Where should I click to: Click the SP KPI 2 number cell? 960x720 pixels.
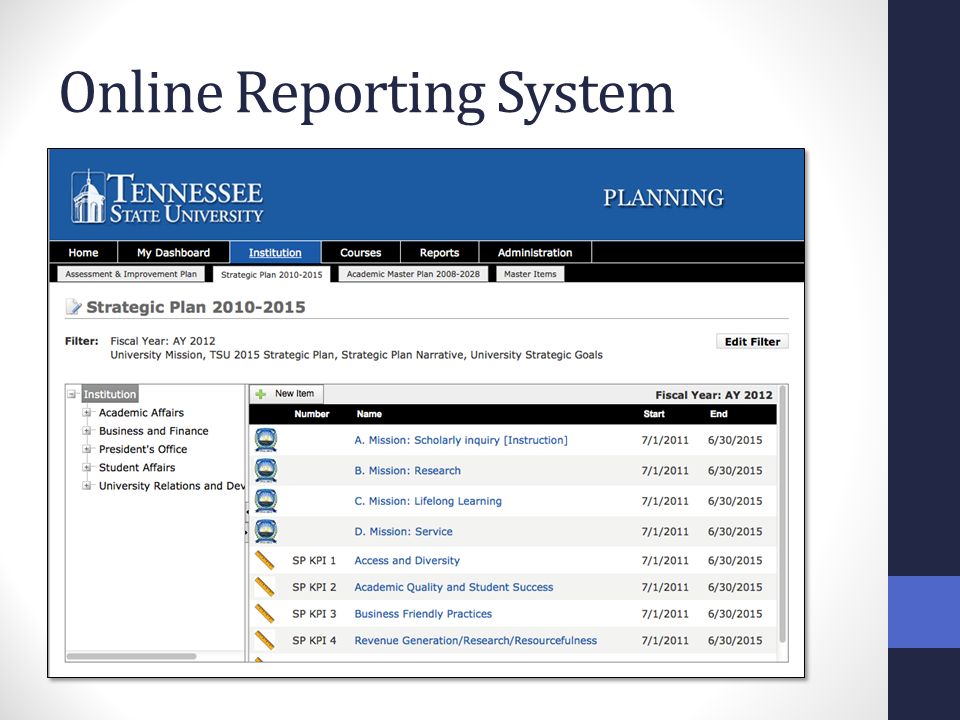pyautogui.click(x=314, y=587)
